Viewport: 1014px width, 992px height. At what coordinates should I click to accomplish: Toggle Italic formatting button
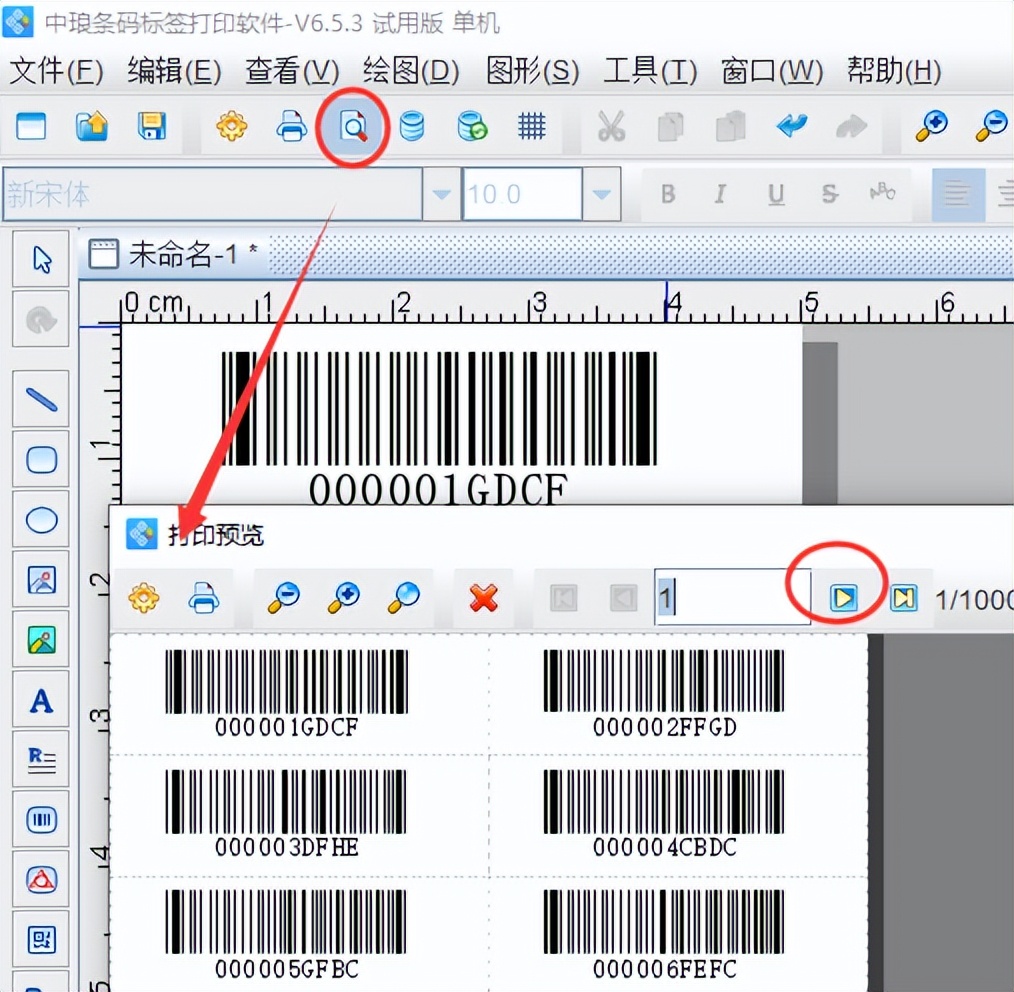coord(720,193)
